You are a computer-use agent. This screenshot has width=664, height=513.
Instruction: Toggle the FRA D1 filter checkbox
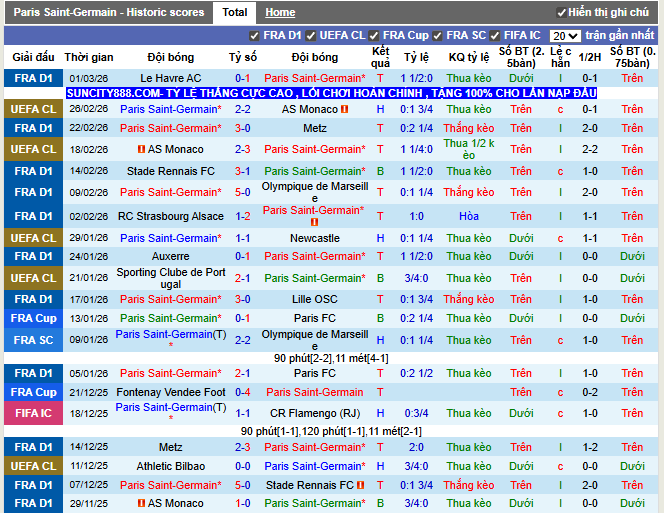point(255,35)
